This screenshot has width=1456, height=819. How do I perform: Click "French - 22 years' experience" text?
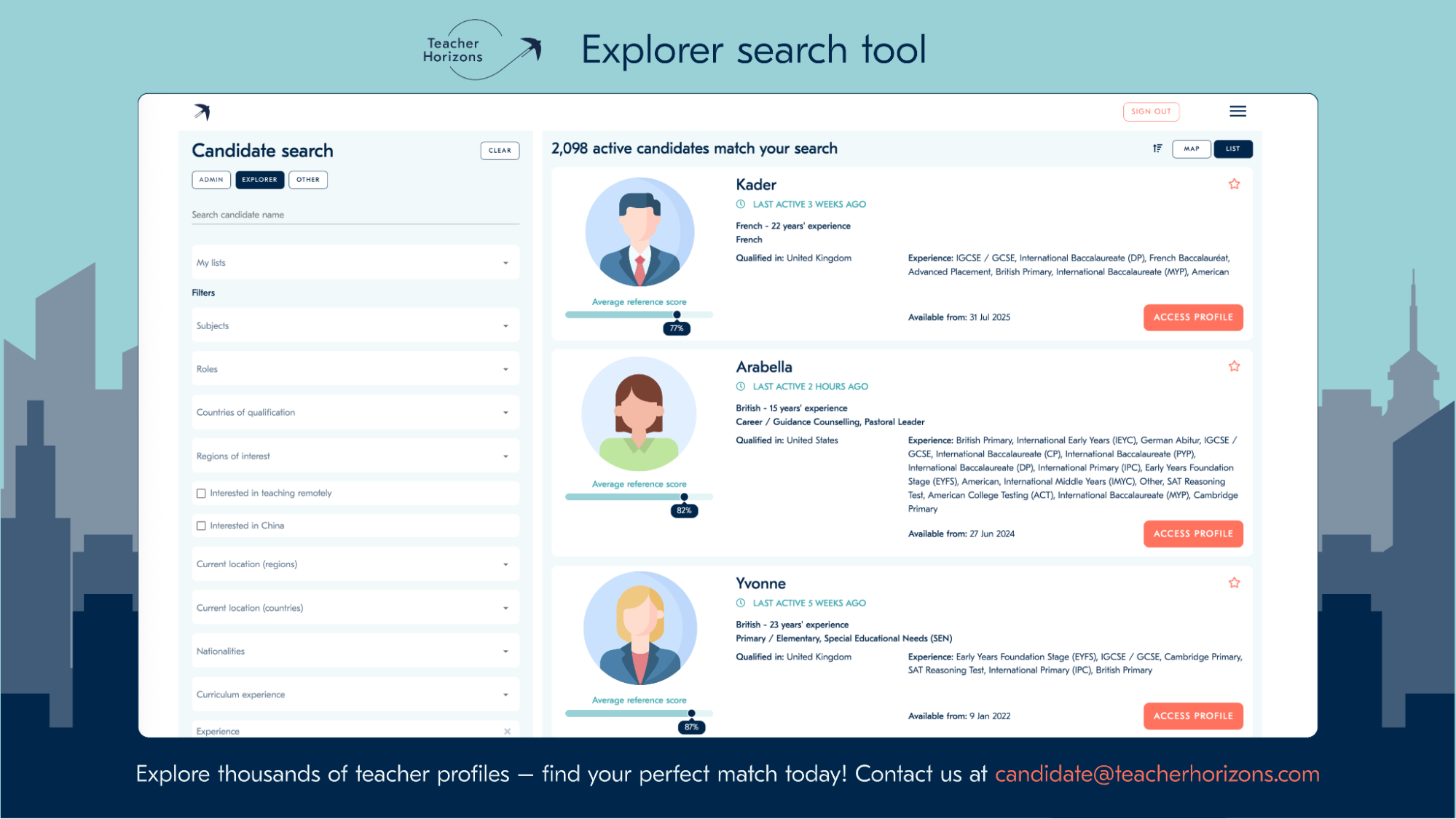click(792, 226)
